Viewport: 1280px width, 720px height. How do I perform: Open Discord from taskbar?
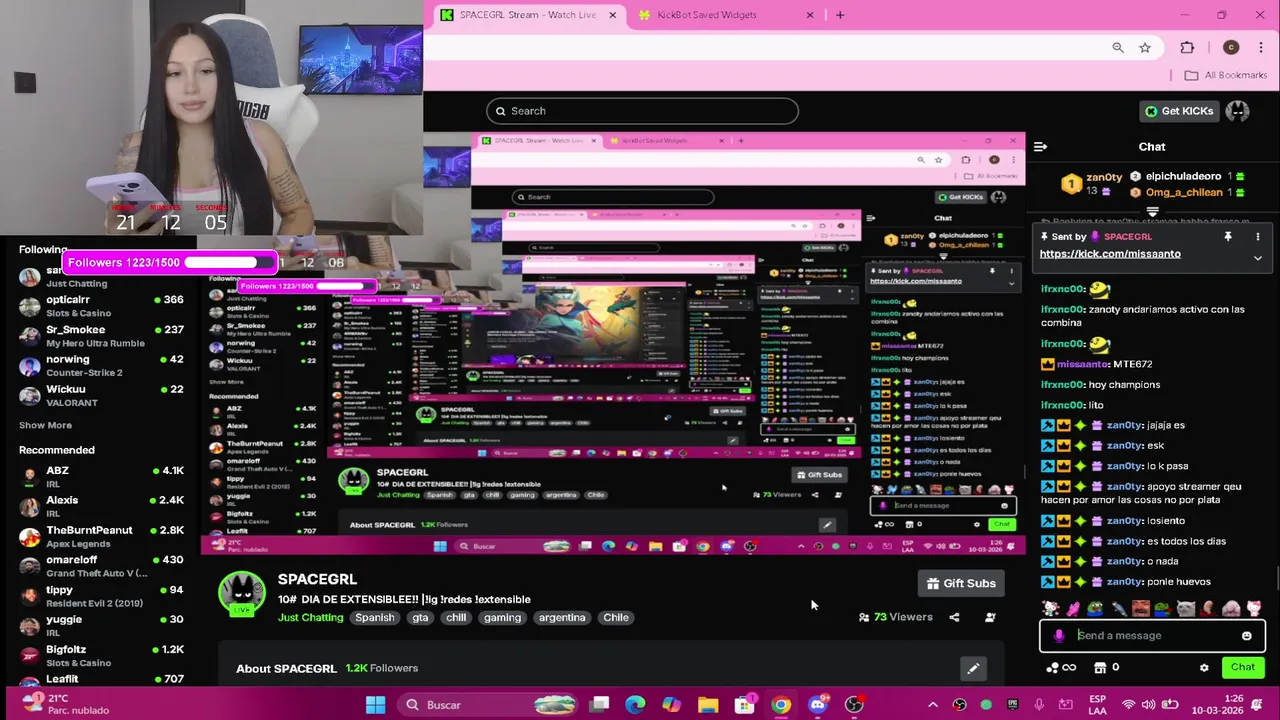point(818,705)
